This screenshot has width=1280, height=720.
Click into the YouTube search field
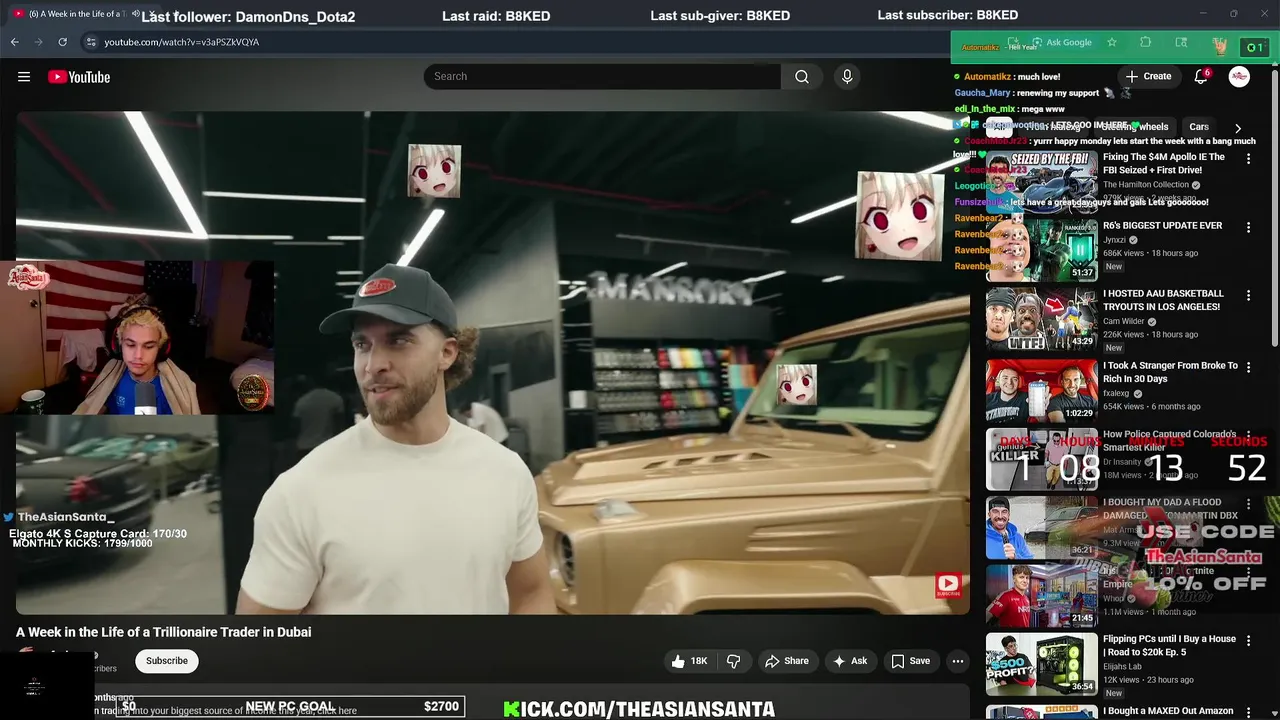tap(602, 77)
